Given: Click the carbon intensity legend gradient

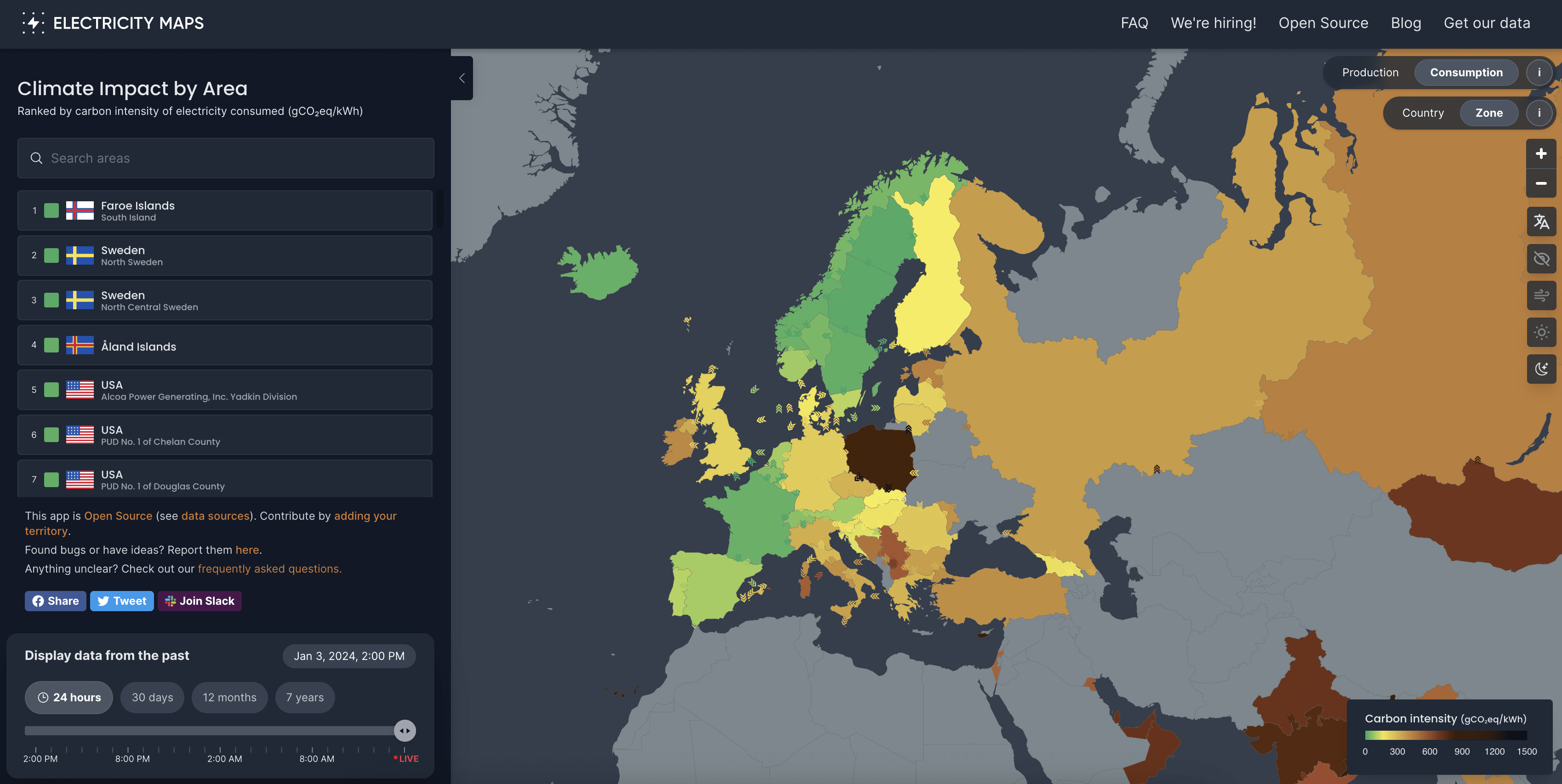Looking at the screenshot, I should 1446,735.
